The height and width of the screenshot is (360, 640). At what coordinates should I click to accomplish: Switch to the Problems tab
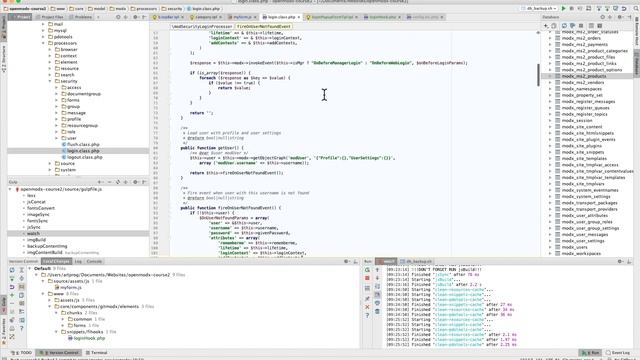click(80, 17)
